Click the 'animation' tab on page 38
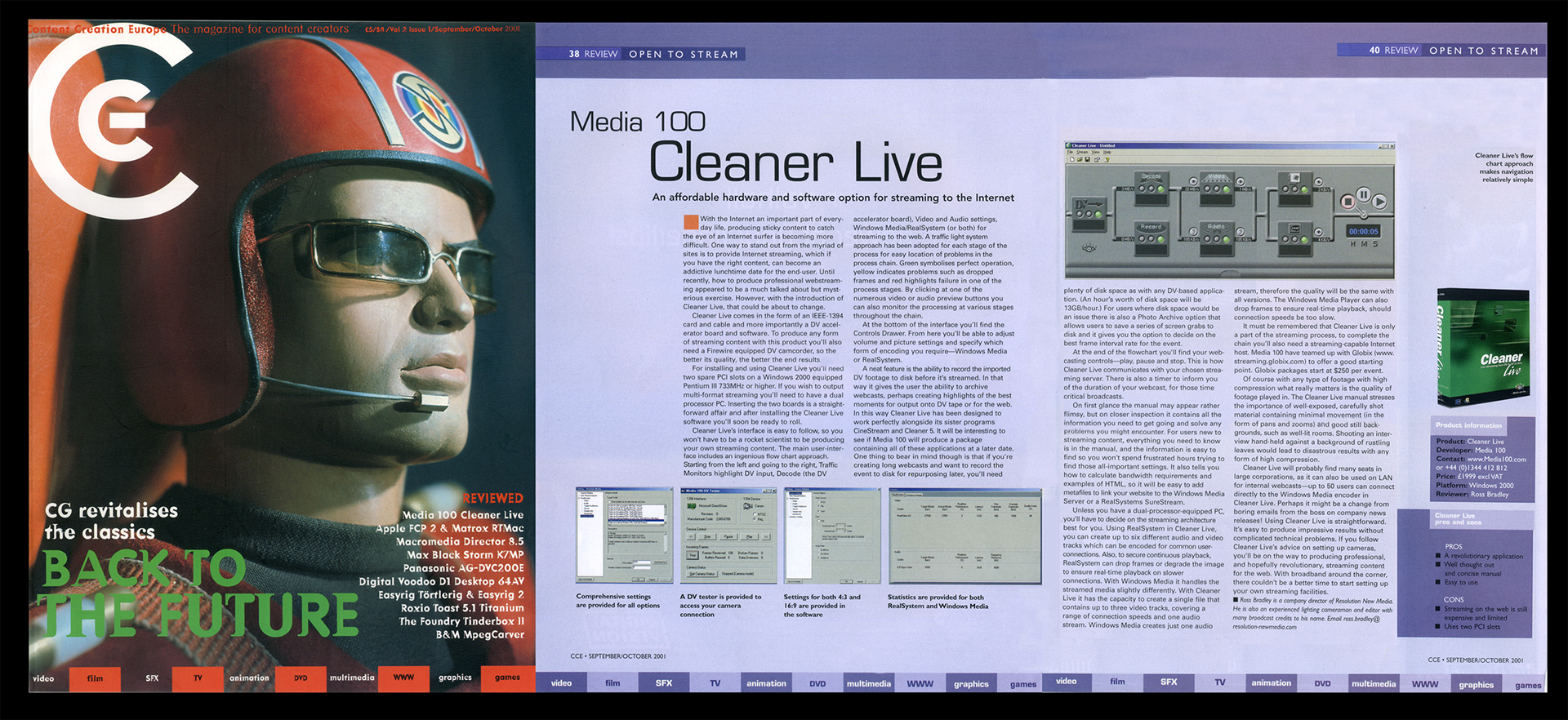Screen dimensions: 1568x720 tap(766, 683)
